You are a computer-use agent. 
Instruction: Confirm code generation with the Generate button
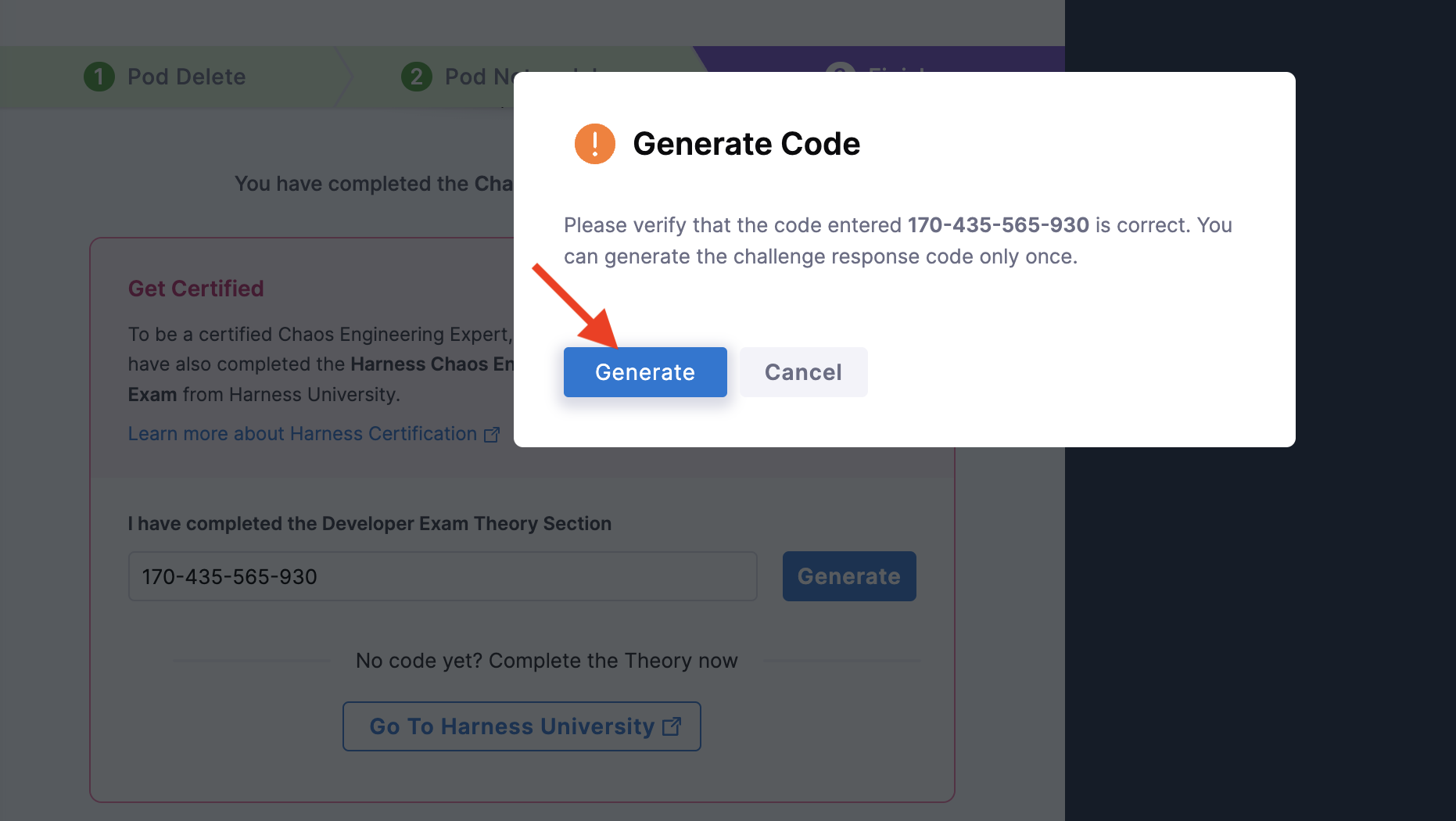tap(644, 372)
